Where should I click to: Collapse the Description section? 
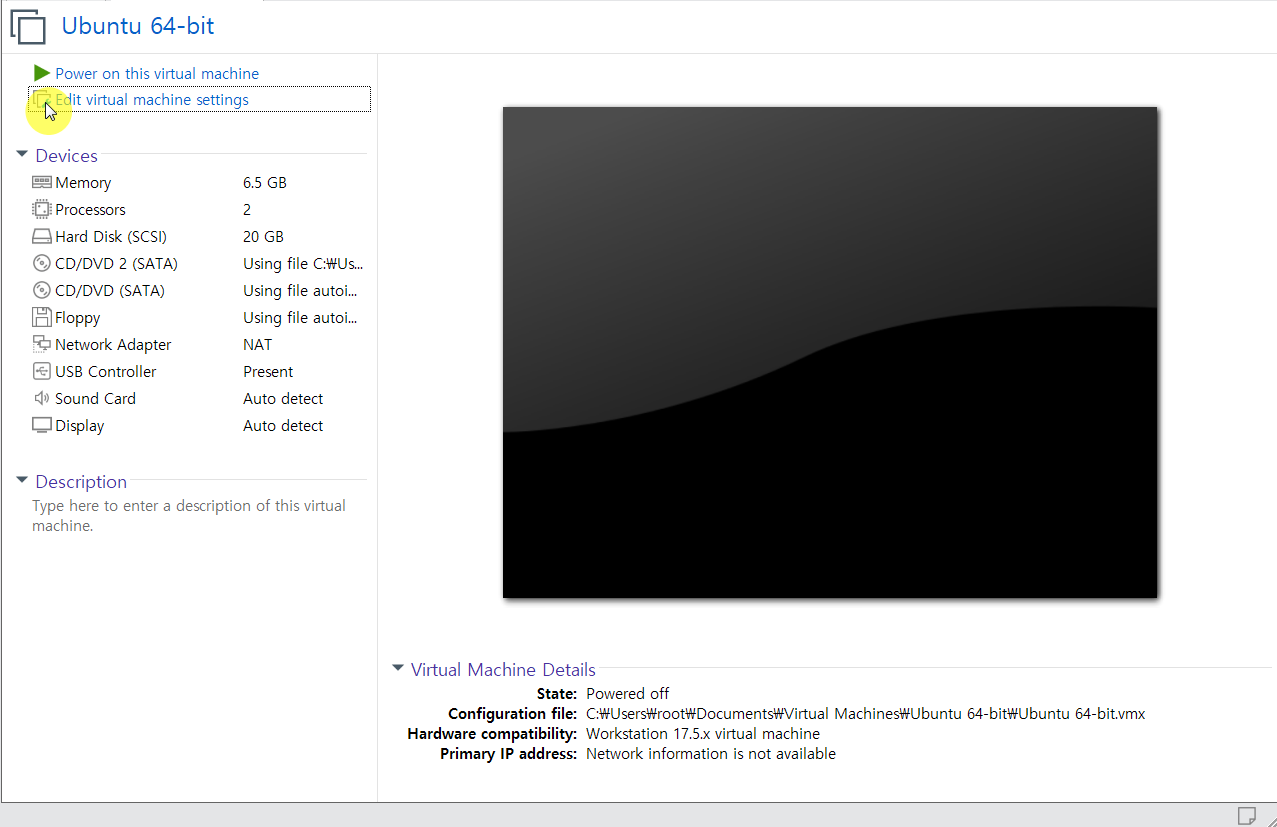[x=22, y=481]
